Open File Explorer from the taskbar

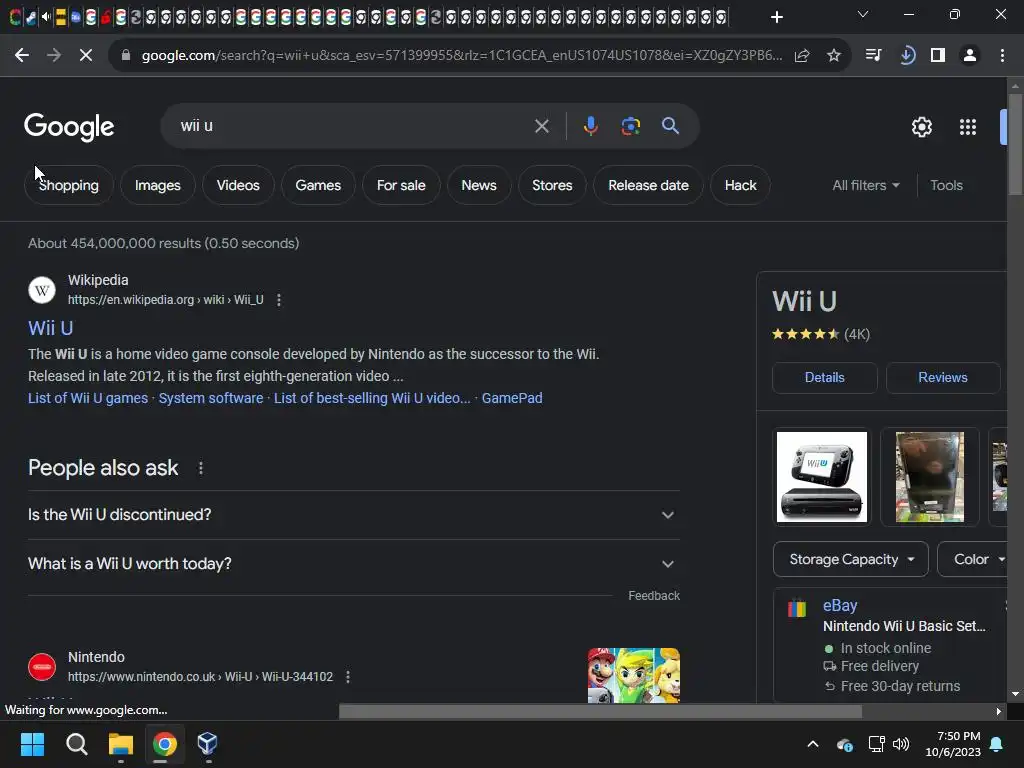pos(121,744)
